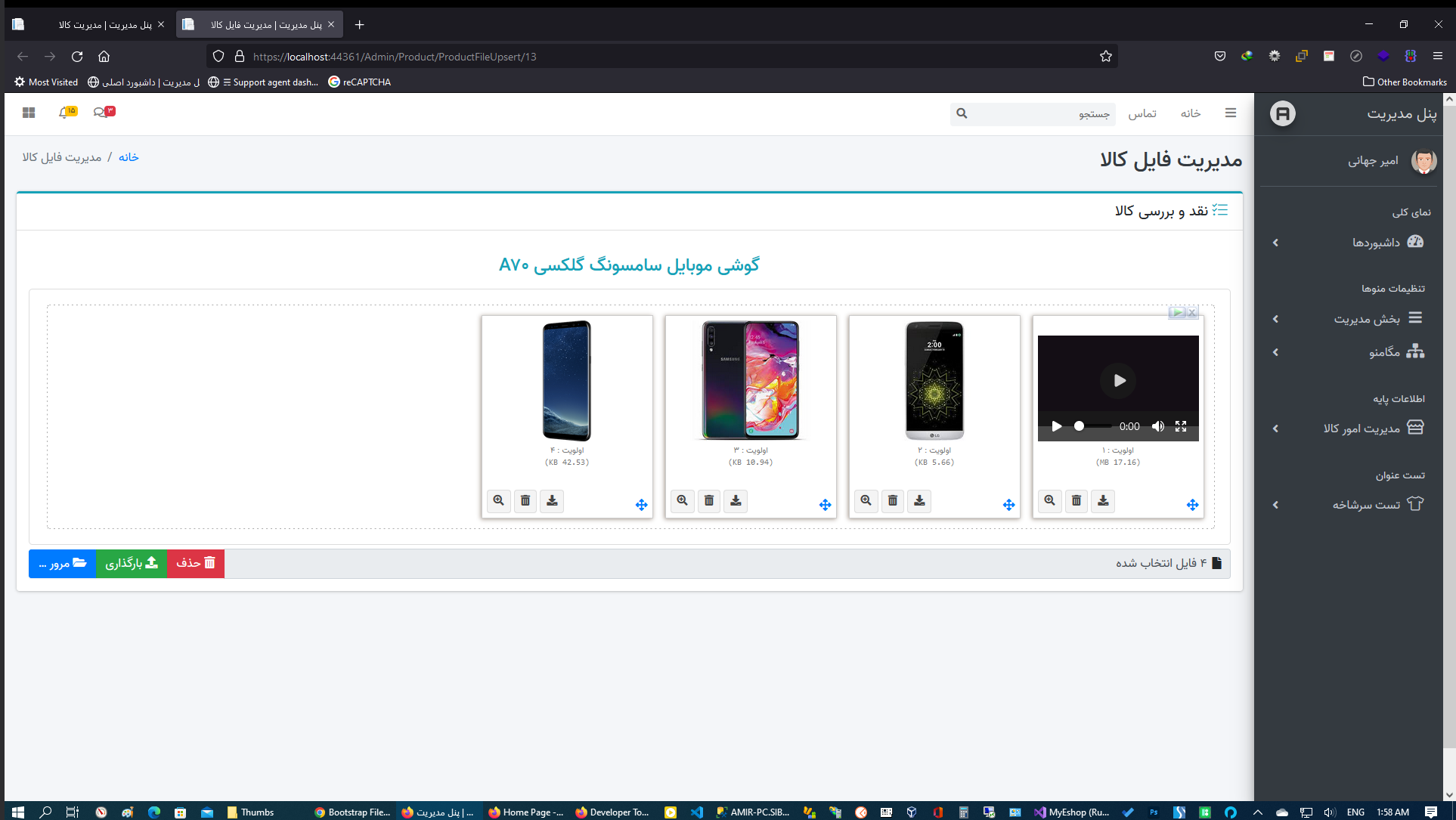This screenshot has height=820, width=1456.
Task: Click move handle on 5.66 KB card
Action: coord(1009,505)
